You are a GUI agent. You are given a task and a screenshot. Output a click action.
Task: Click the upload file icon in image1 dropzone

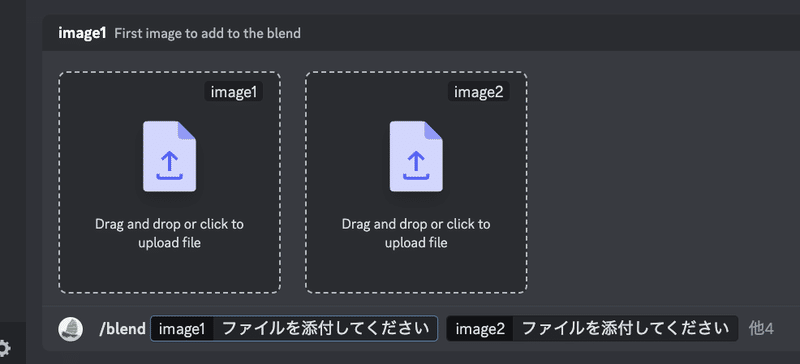point(169,156)
